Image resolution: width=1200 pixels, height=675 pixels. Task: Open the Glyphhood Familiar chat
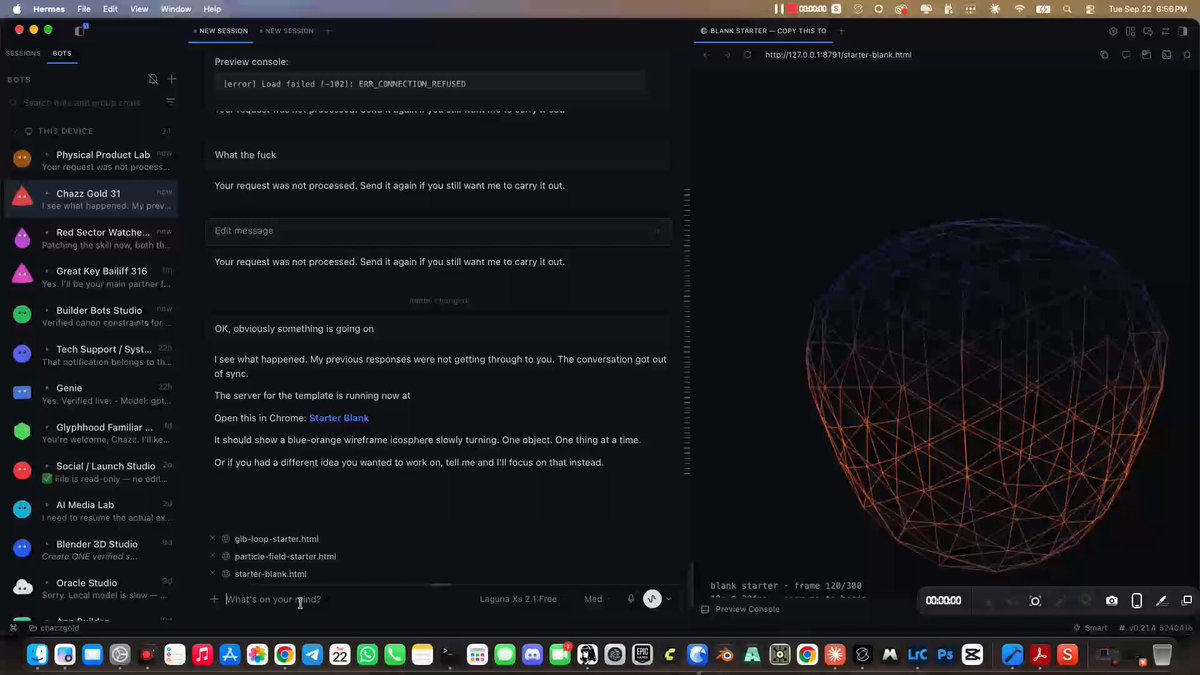click(x=90, y=433)
